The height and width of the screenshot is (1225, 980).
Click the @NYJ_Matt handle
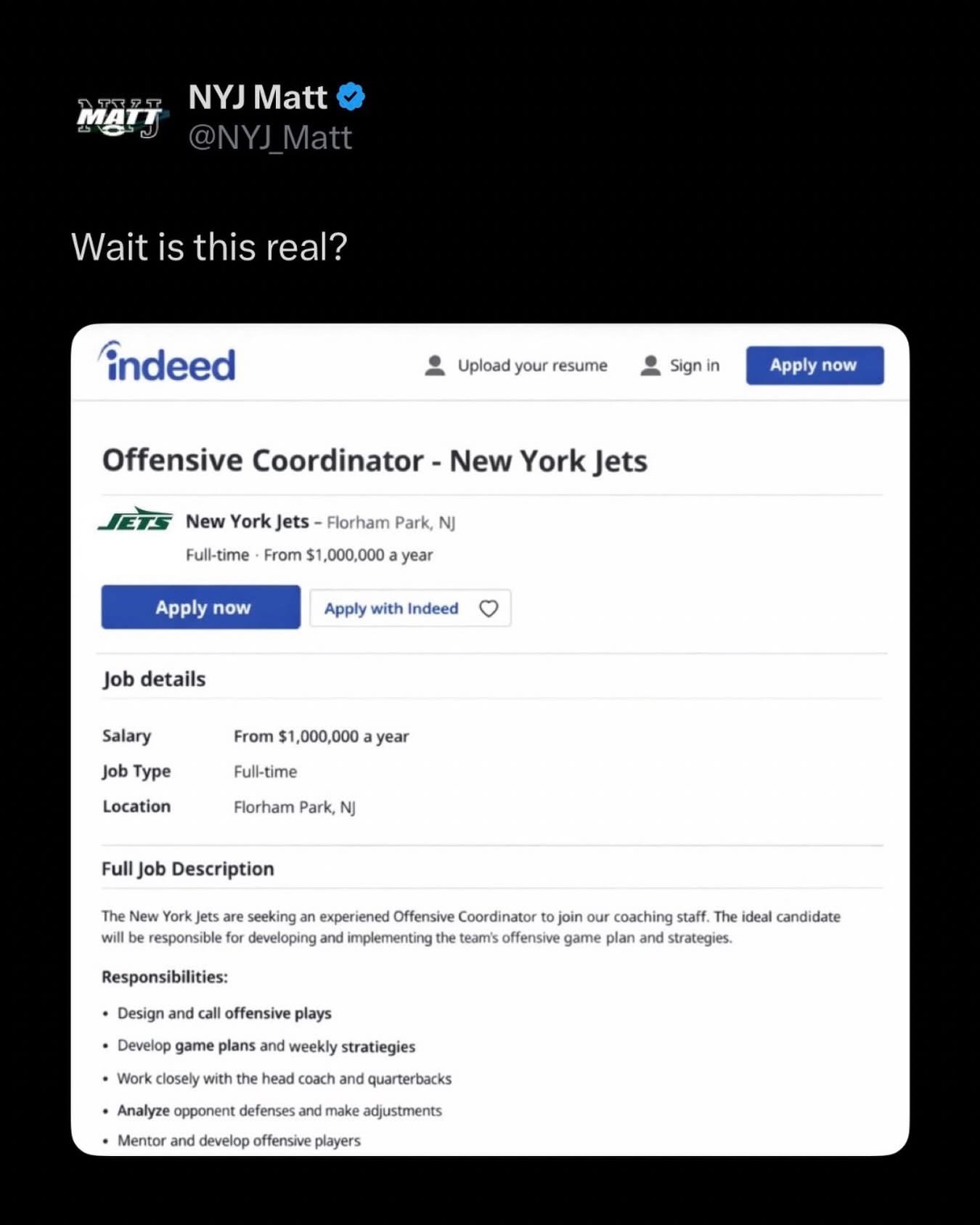coord(270,138)
